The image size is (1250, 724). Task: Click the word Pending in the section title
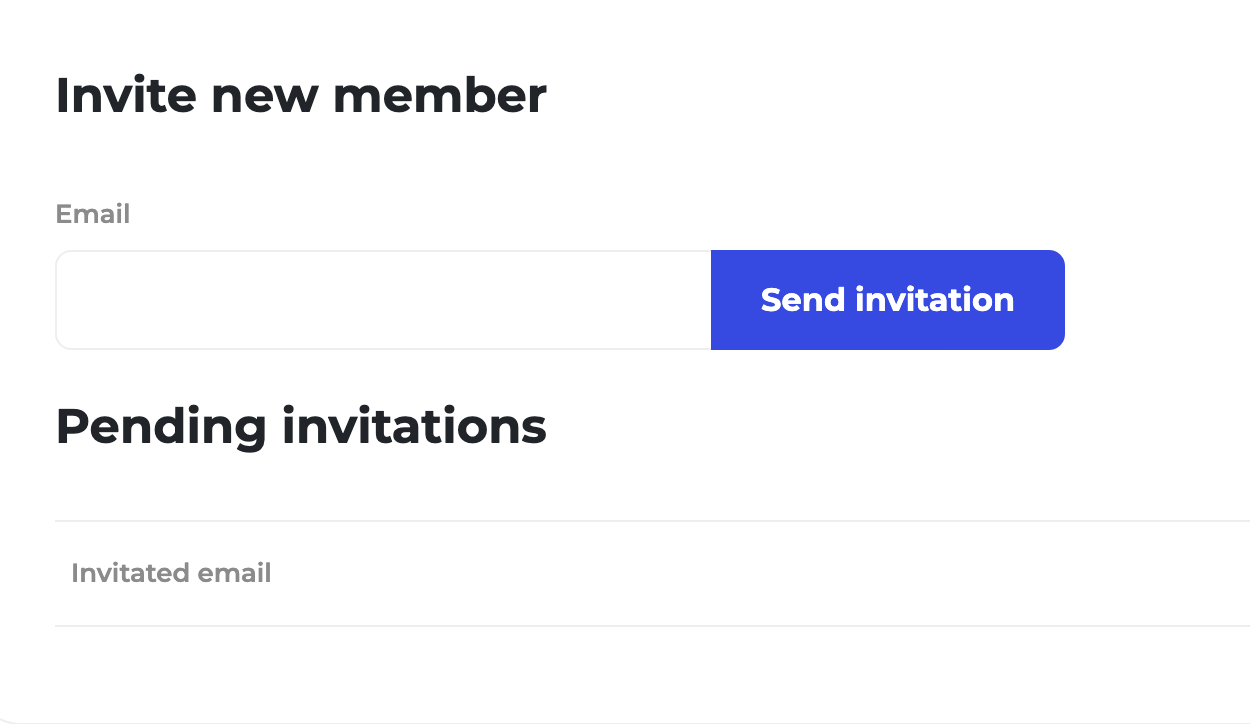(161, 428)
